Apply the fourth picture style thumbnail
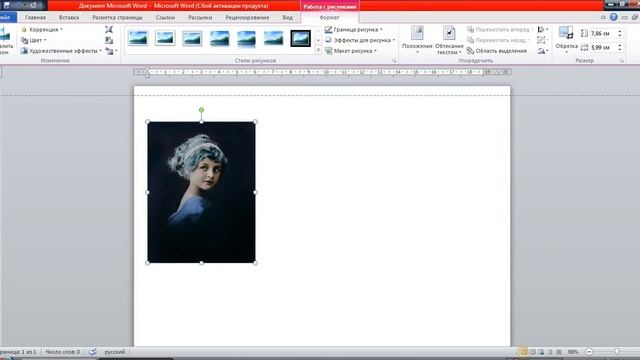 (219, 38)
